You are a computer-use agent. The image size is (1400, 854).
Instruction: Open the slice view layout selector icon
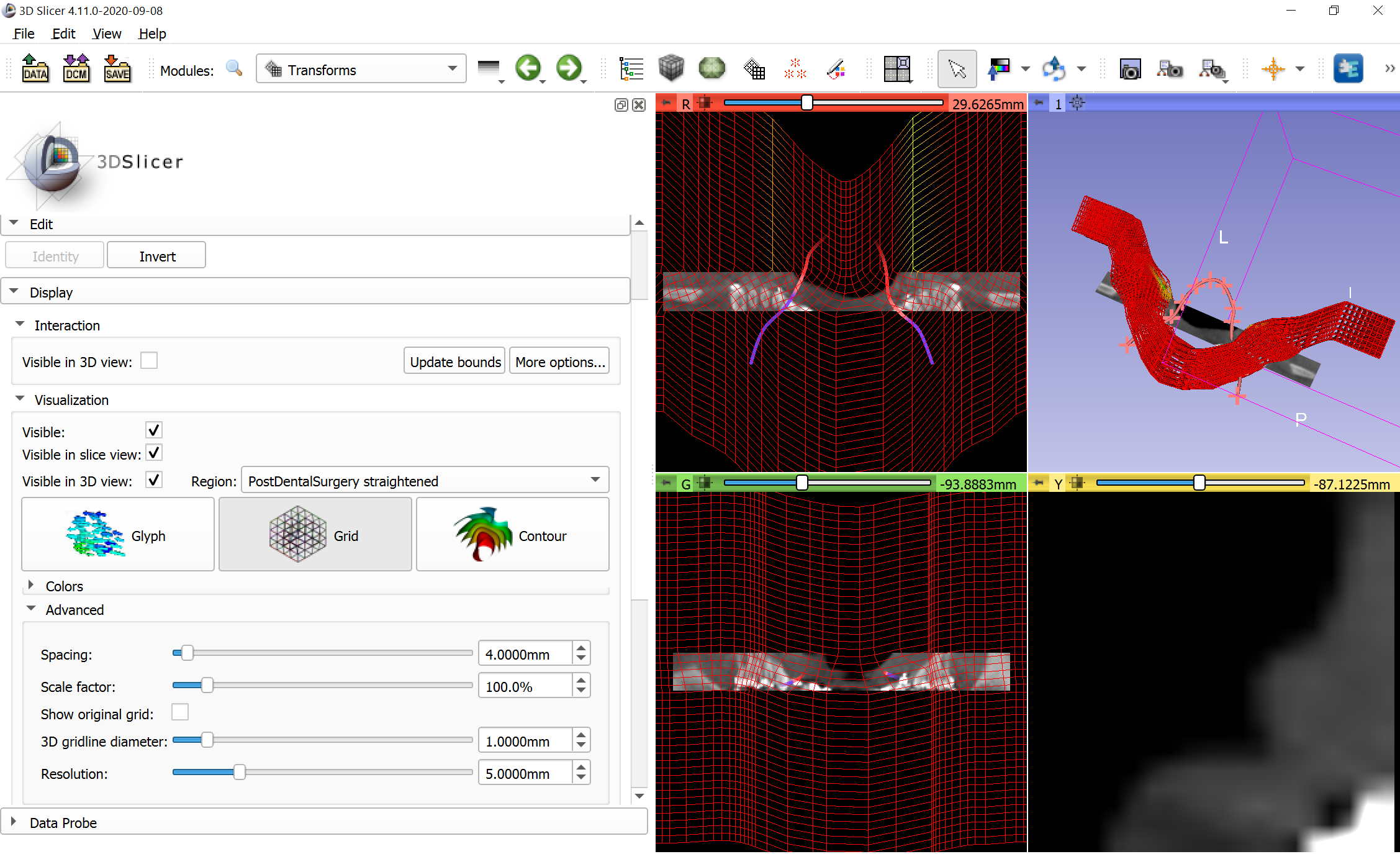coord(896,68)
